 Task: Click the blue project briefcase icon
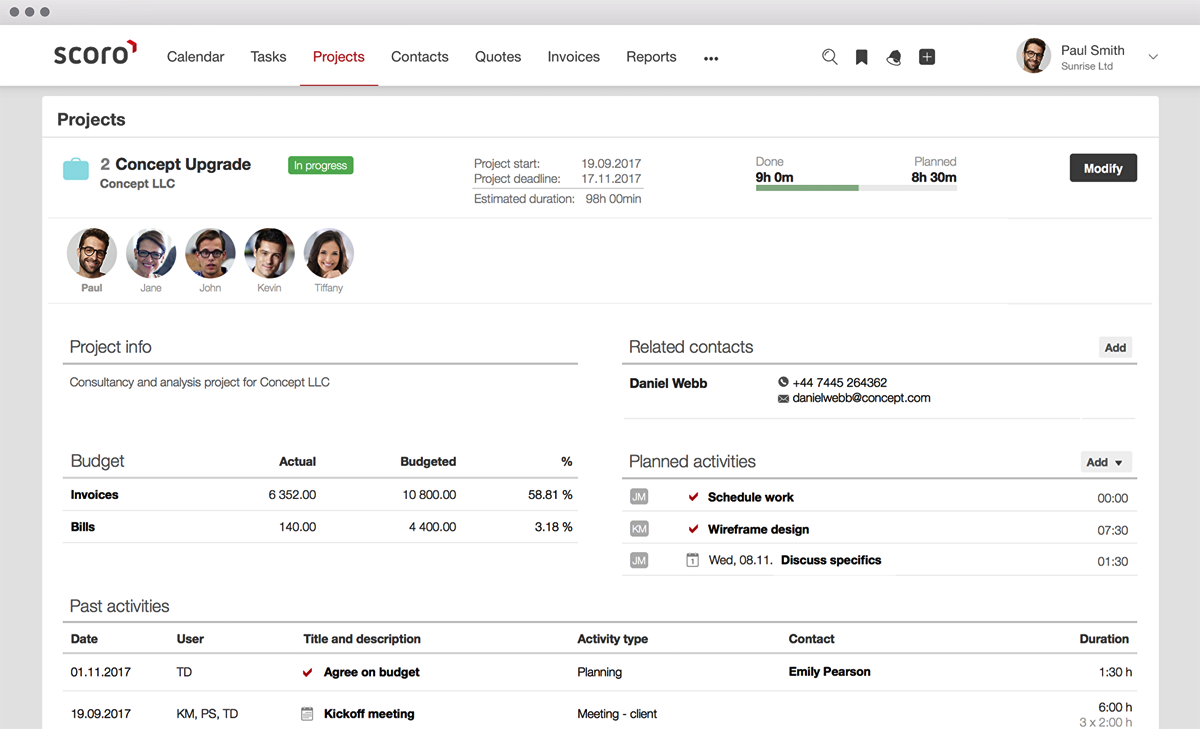point(76,169)
